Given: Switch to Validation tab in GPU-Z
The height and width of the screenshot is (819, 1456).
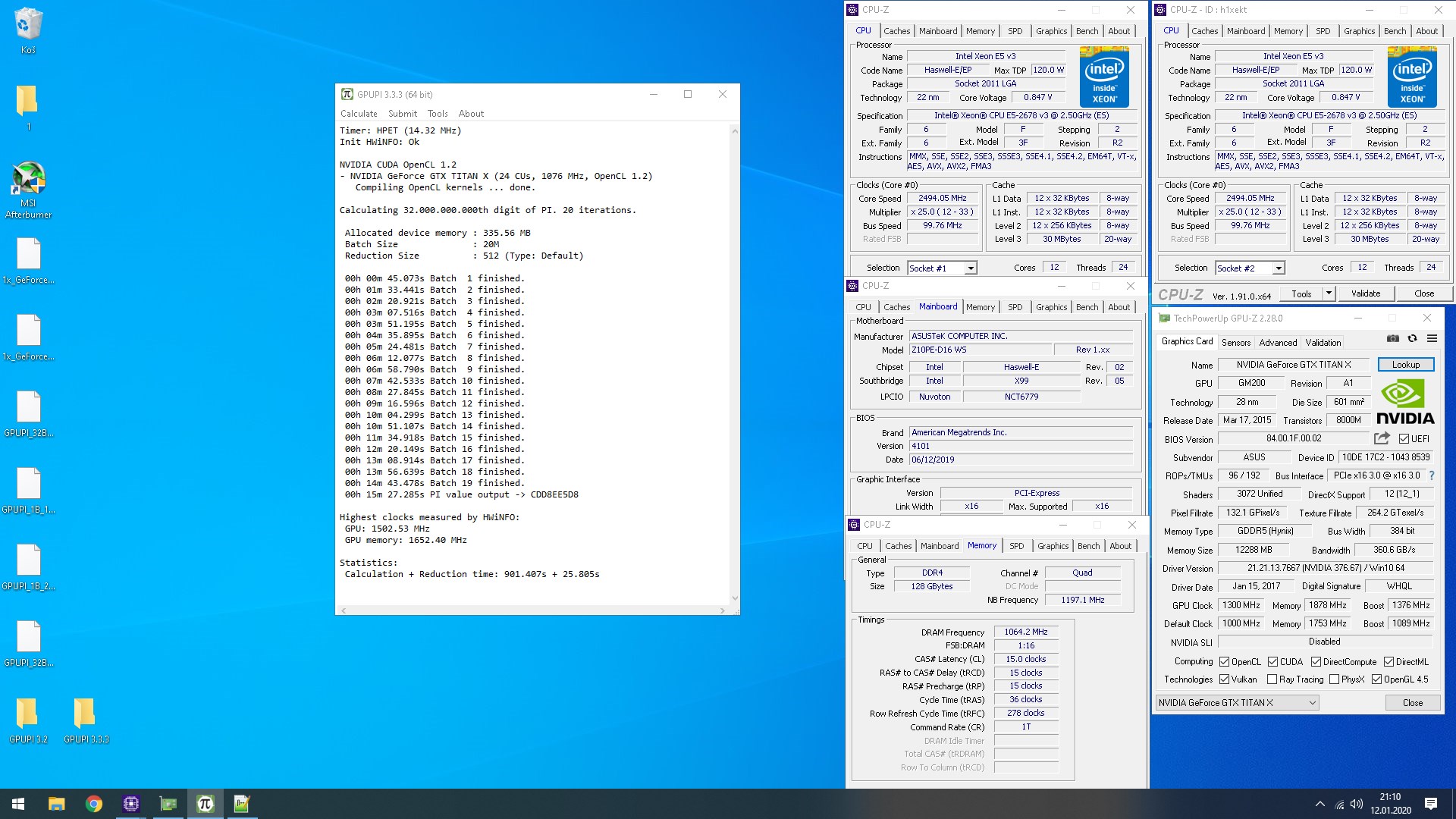Looking at the screenshot, I should (x=1323, y=343).
